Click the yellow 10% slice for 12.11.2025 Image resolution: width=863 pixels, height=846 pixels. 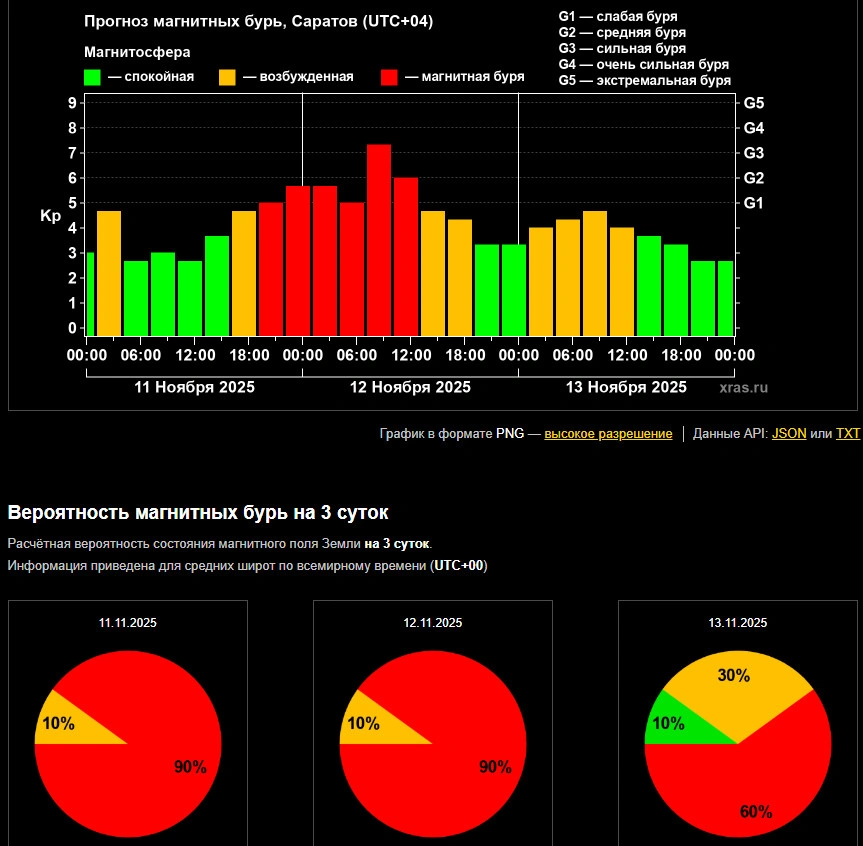point(365,725)
